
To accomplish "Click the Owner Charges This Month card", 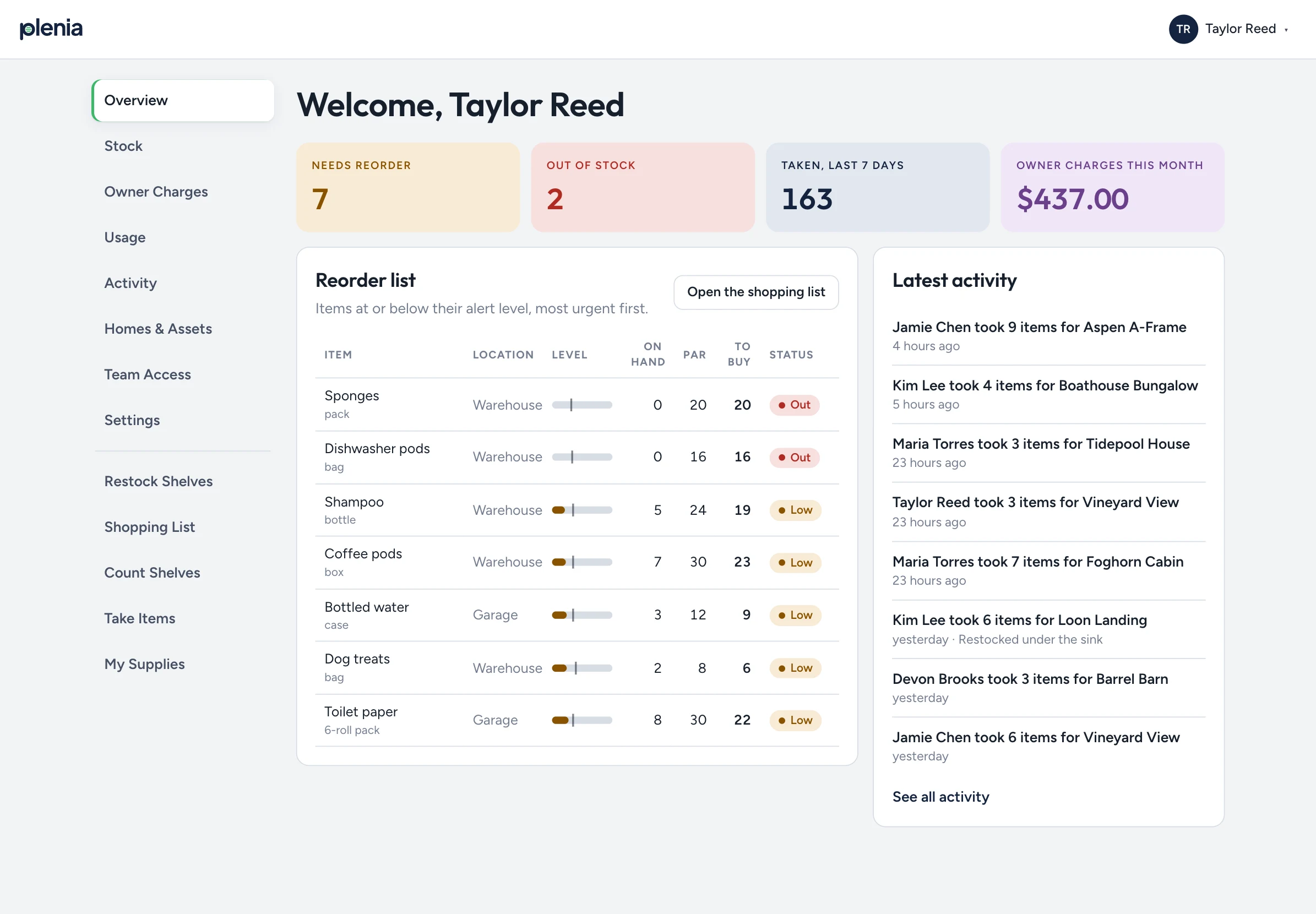I will point(1112,187).
